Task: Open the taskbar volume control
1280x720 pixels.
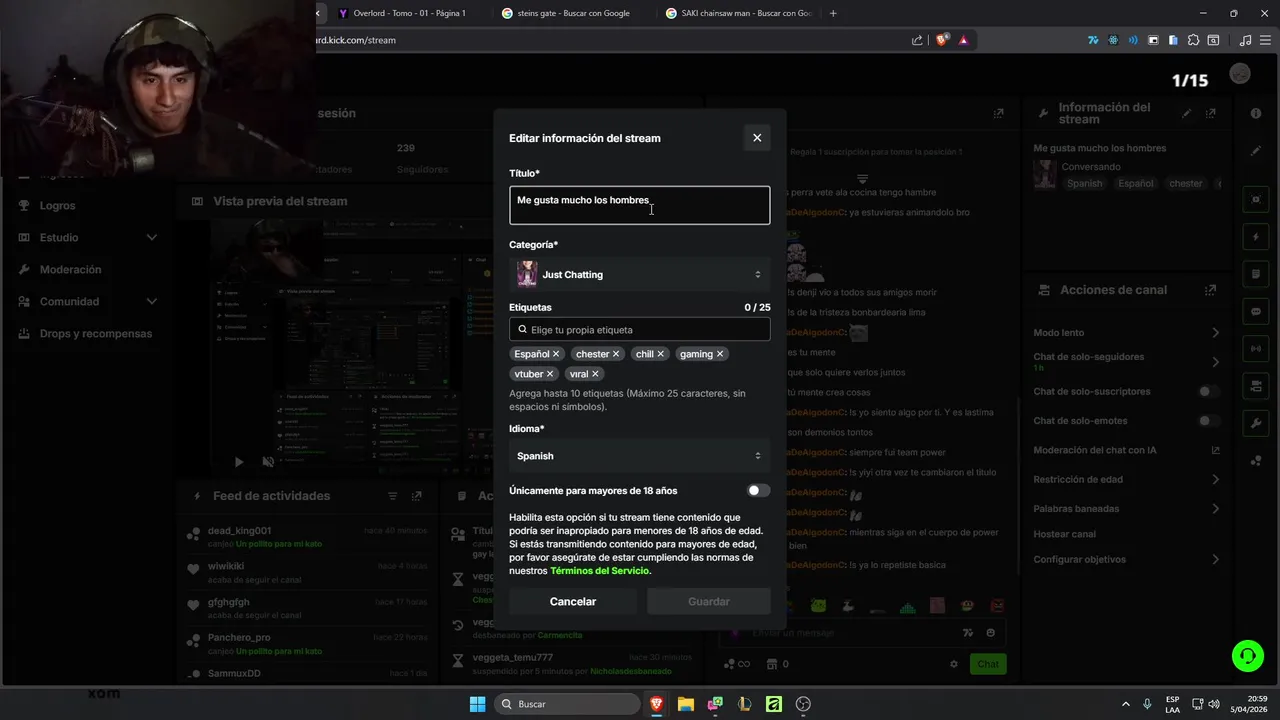Action: tap(1213, 704)
